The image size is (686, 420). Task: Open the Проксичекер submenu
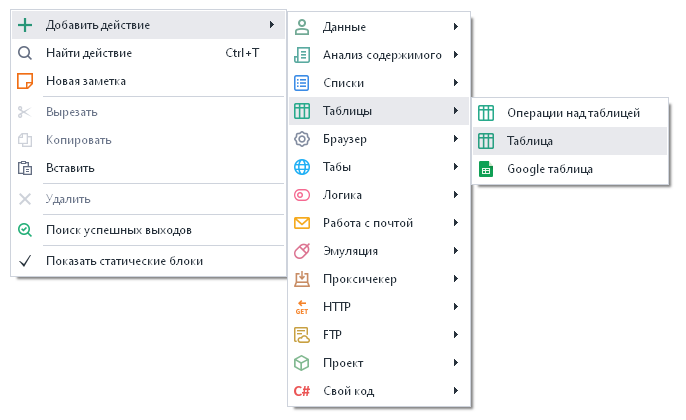(358, 278)
